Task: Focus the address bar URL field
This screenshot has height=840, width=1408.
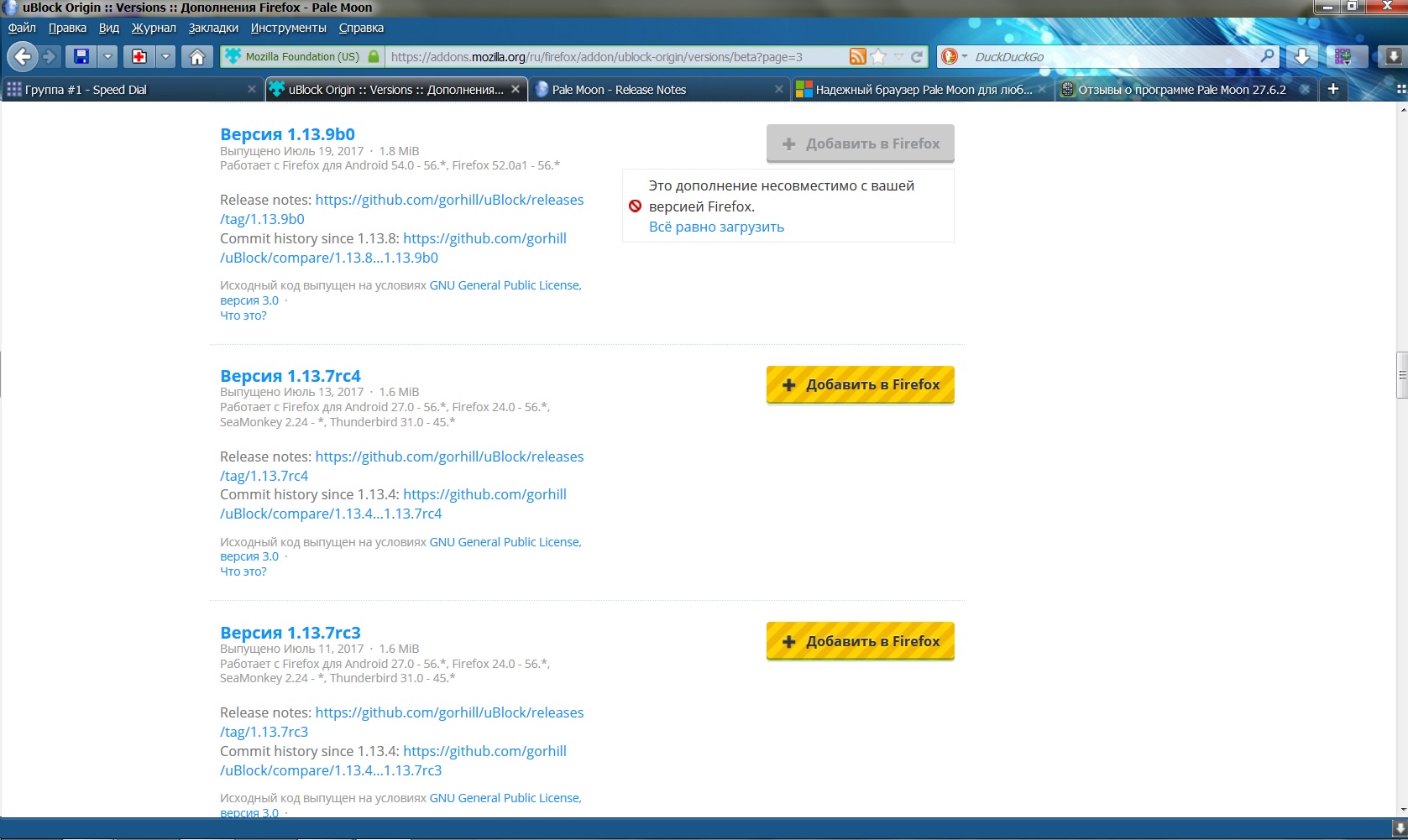Action: [x=616, y=57]
